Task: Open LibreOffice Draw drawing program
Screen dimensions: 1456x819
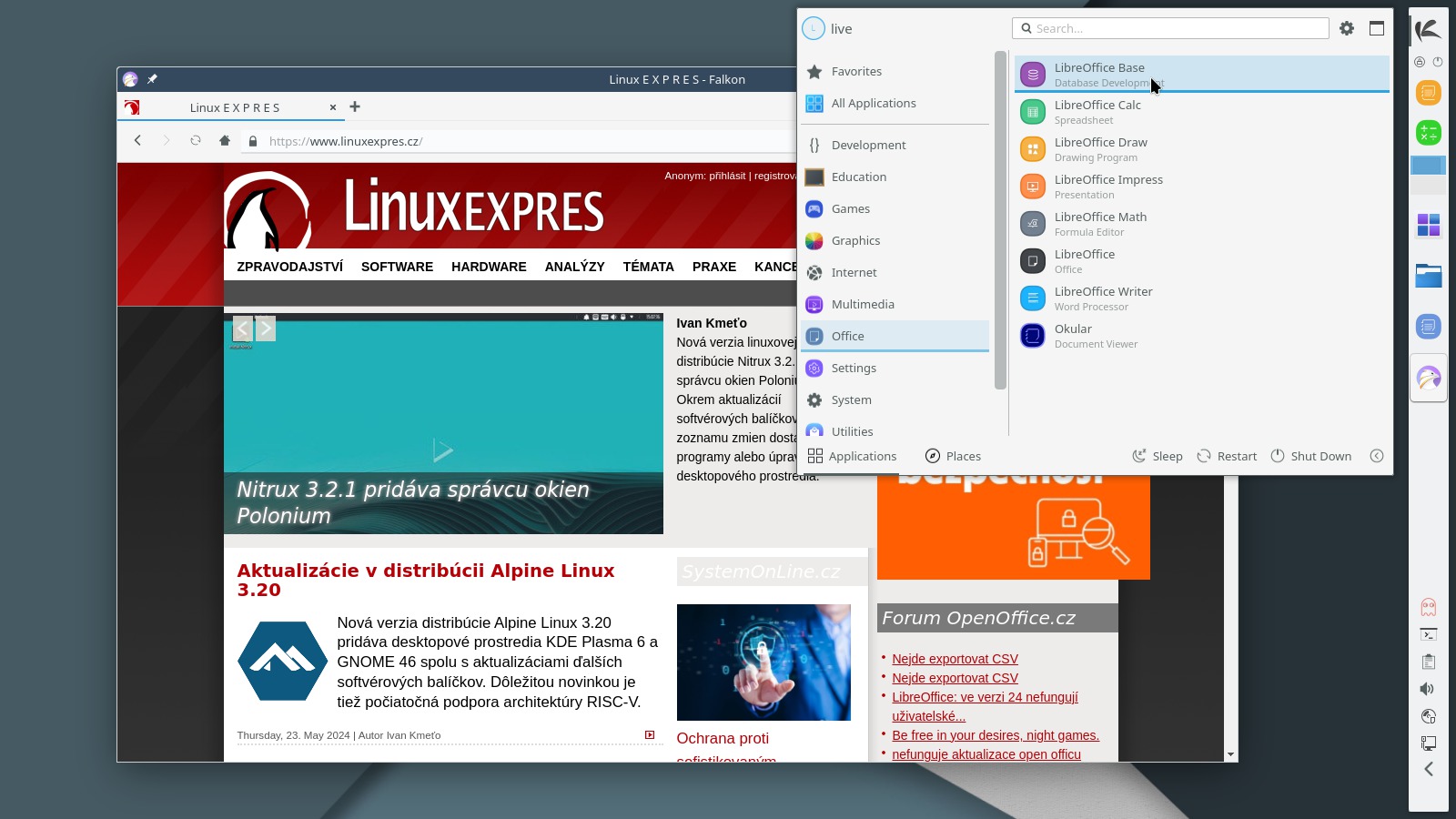Action: tap(1202, 149)
